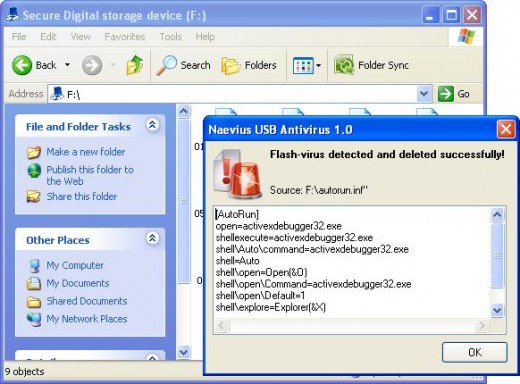
Task: Open the My Computer link
Action: 75,265
